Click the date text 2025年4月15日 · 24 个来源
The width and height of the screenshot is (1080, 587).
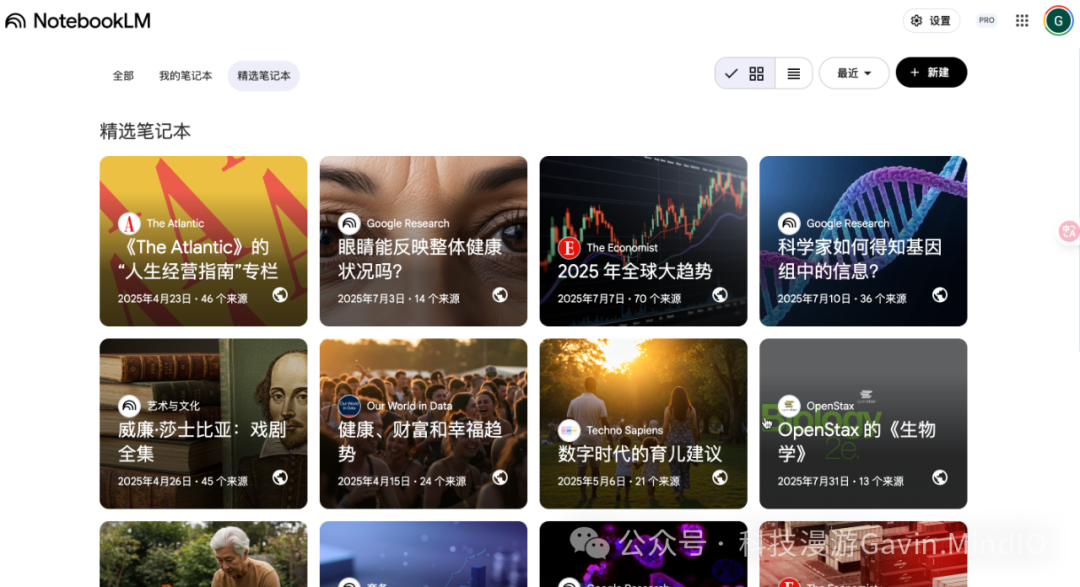[402, 481]
